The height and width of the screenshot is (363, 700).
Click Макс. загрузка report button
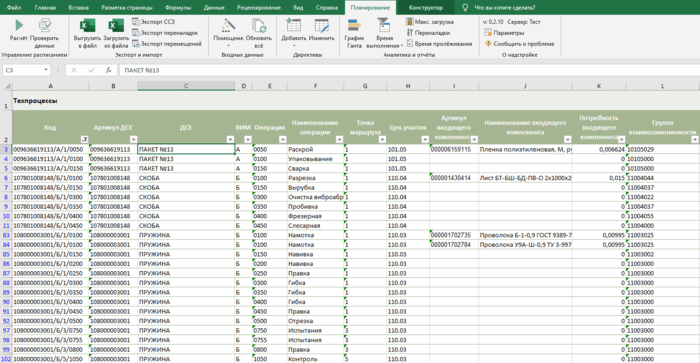(429, 21)
